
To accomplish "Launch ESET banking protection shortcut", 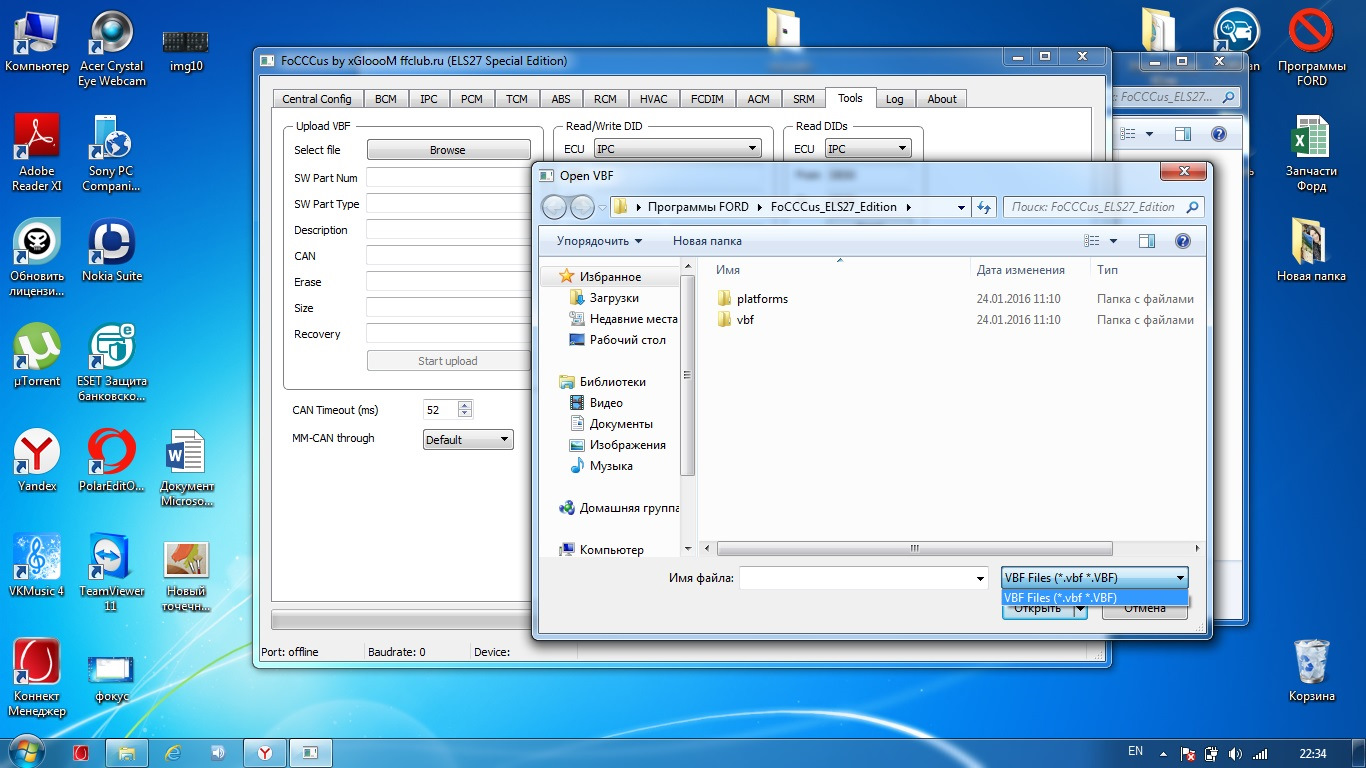I will coord(112,363).
